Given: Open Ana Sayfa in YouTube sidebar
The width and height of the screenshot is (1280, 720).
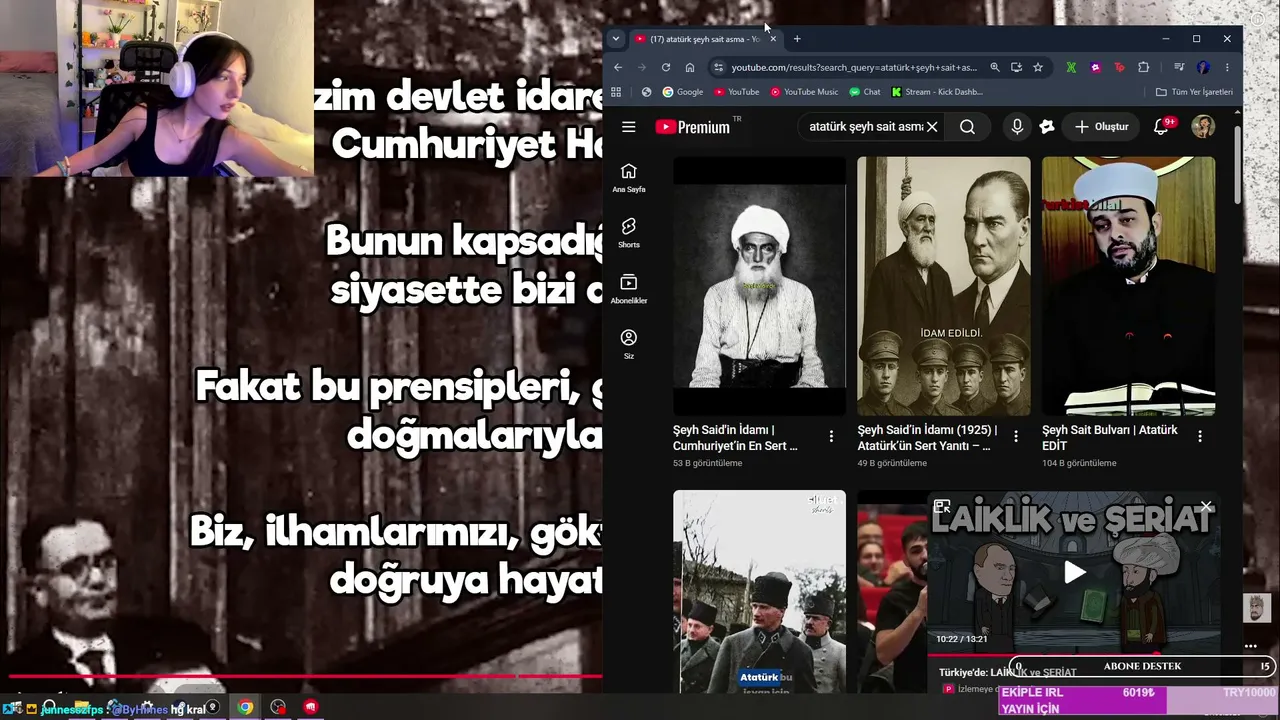Looking at the screenshot, I should point(628,177).
